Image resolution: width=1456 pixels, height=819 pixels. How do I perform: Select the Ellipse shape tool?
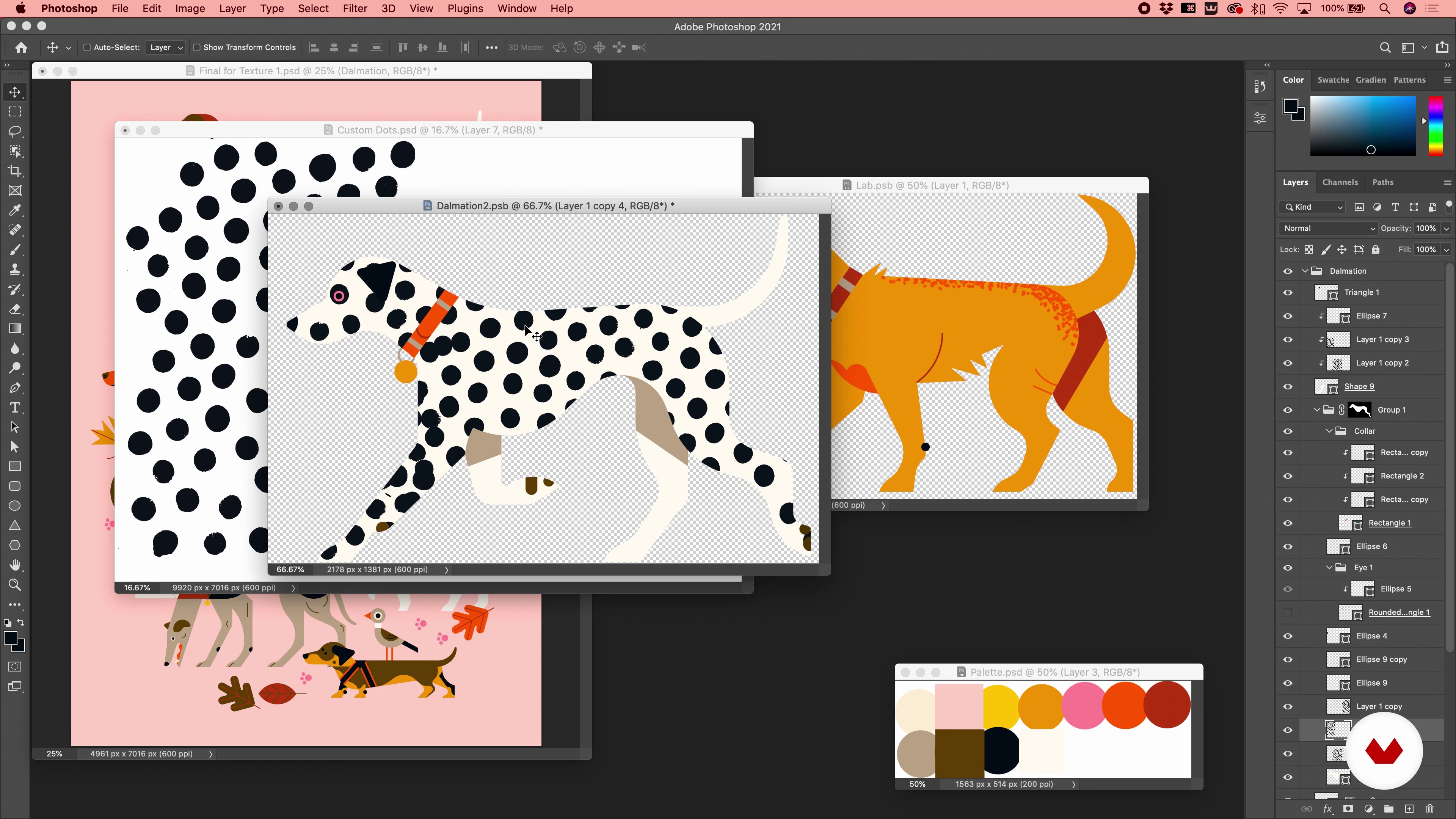point(15,506)
